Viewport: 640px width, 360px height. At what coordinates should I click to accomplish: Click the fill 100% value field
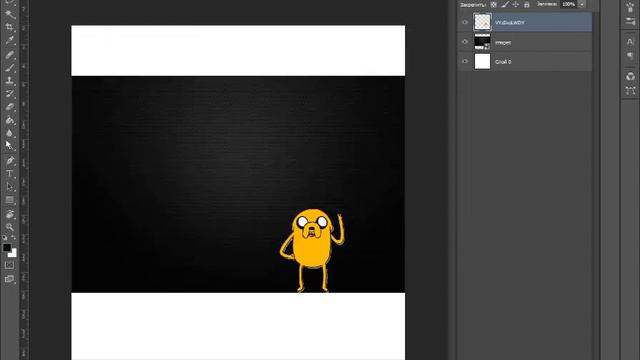[x=569, y=4]
